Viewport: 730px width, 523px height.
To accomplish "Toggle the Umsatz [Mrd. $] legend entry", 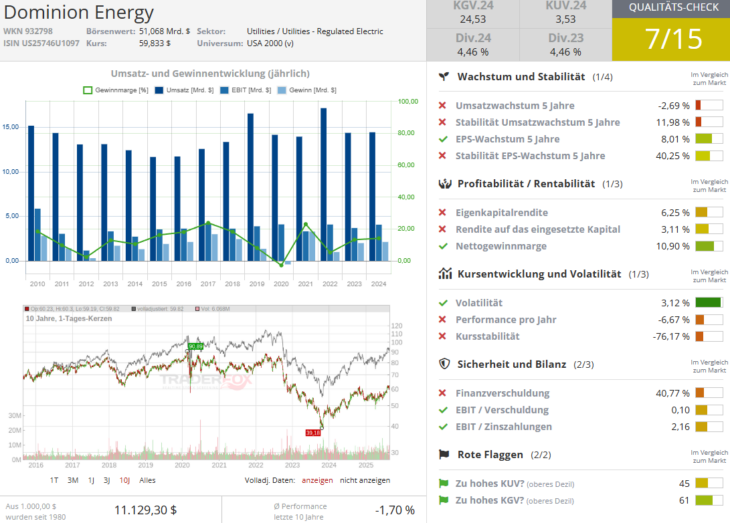I will (x=184, y=90).
